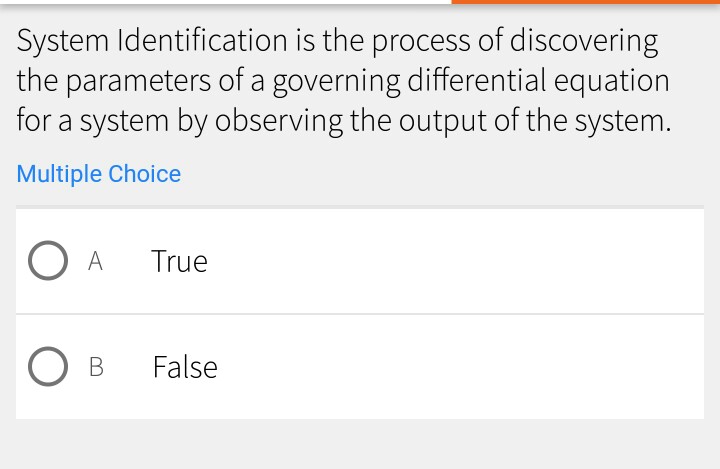Click the gray area below option B
This screenshot has height=469, width=720.
(x=360, y=445)
